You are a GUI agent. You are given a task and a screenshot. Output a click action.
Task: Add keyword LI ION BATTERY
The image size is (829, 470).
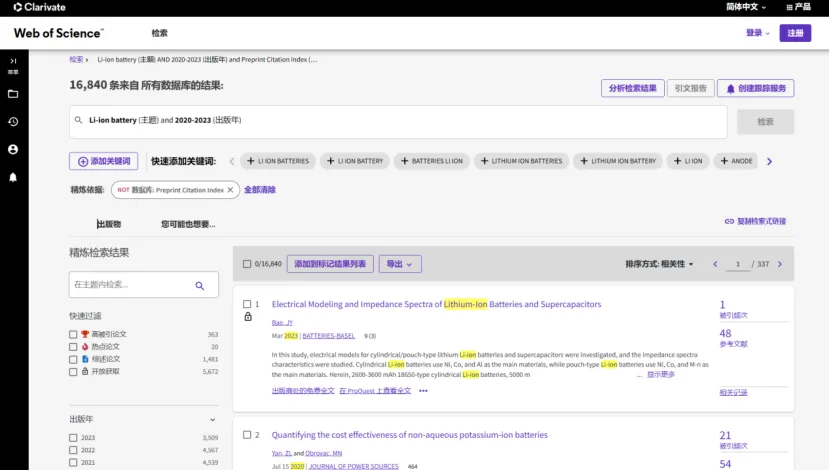pyautogui.click(x=355, y=161)
